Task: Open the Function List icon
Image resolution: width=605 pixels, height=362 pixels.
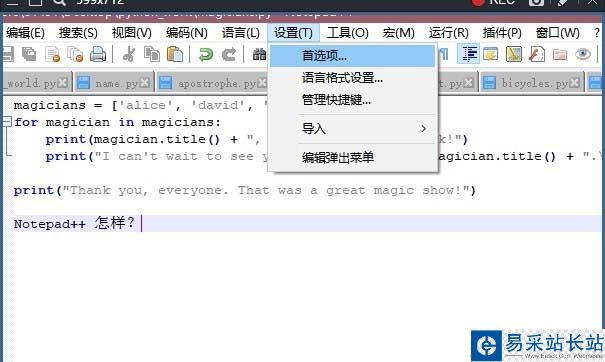Action: pyautogui.click(x=537, y=54)
